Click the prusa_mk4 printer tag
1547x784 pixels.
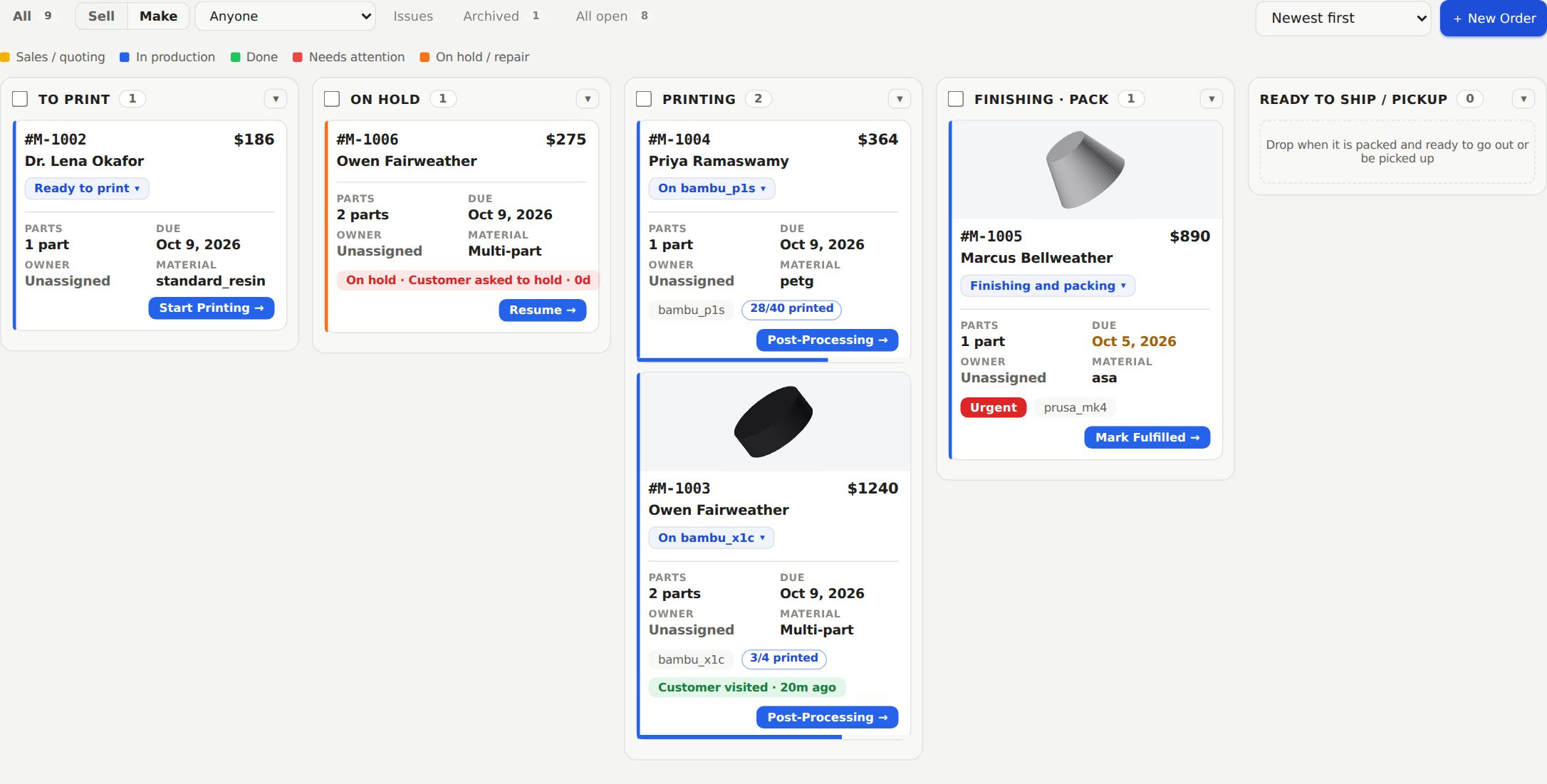1075,408
